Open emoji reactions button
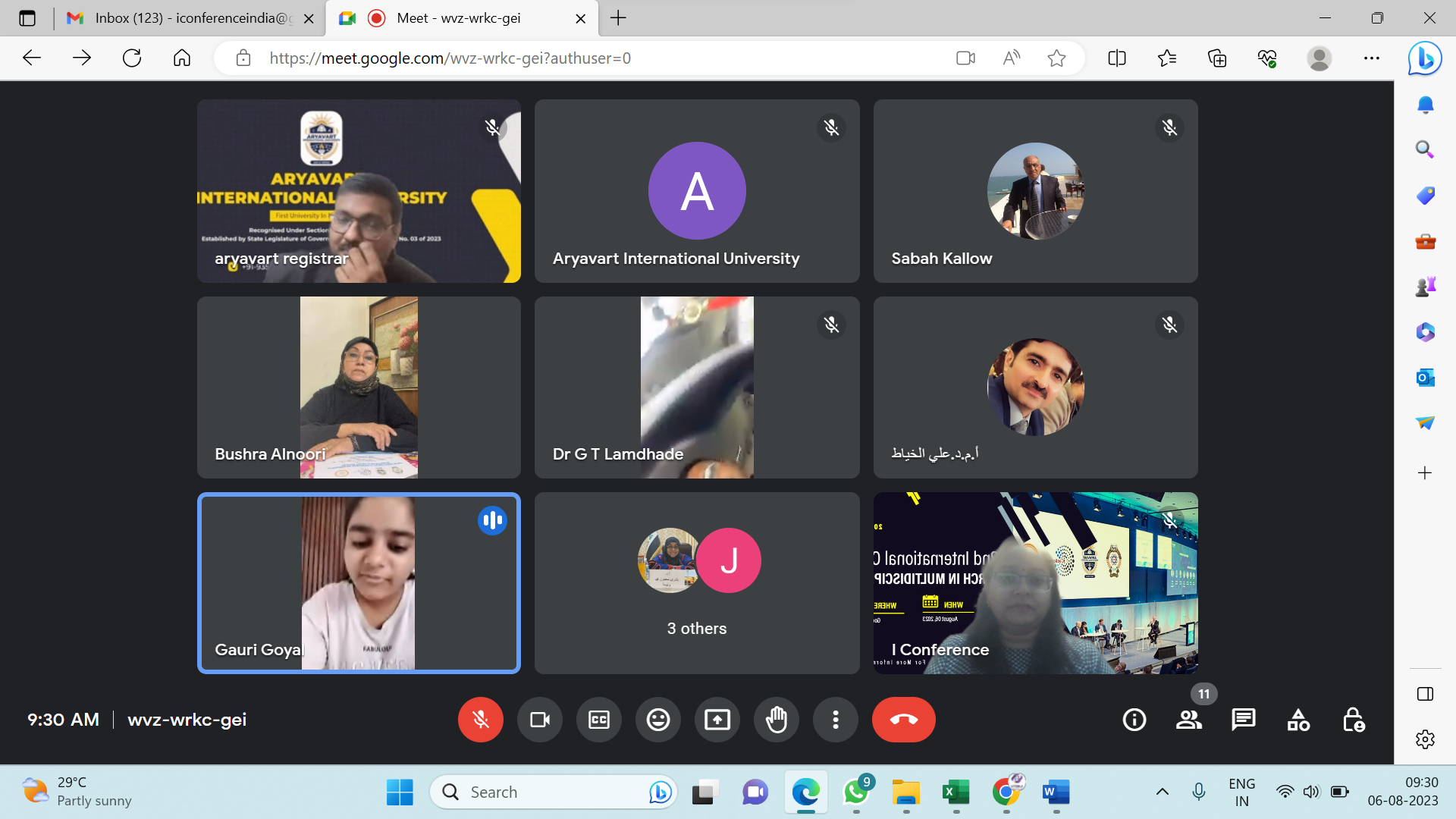This screenshot has height=819, width=1456. point(657,719)
